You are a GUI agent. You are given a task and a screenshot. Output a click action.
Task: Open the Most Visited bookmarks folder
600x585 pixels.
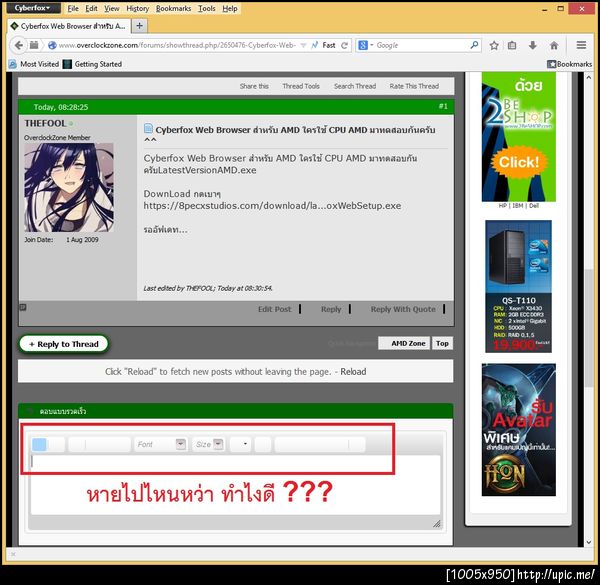pyautogui.click(x=34, y=64)
